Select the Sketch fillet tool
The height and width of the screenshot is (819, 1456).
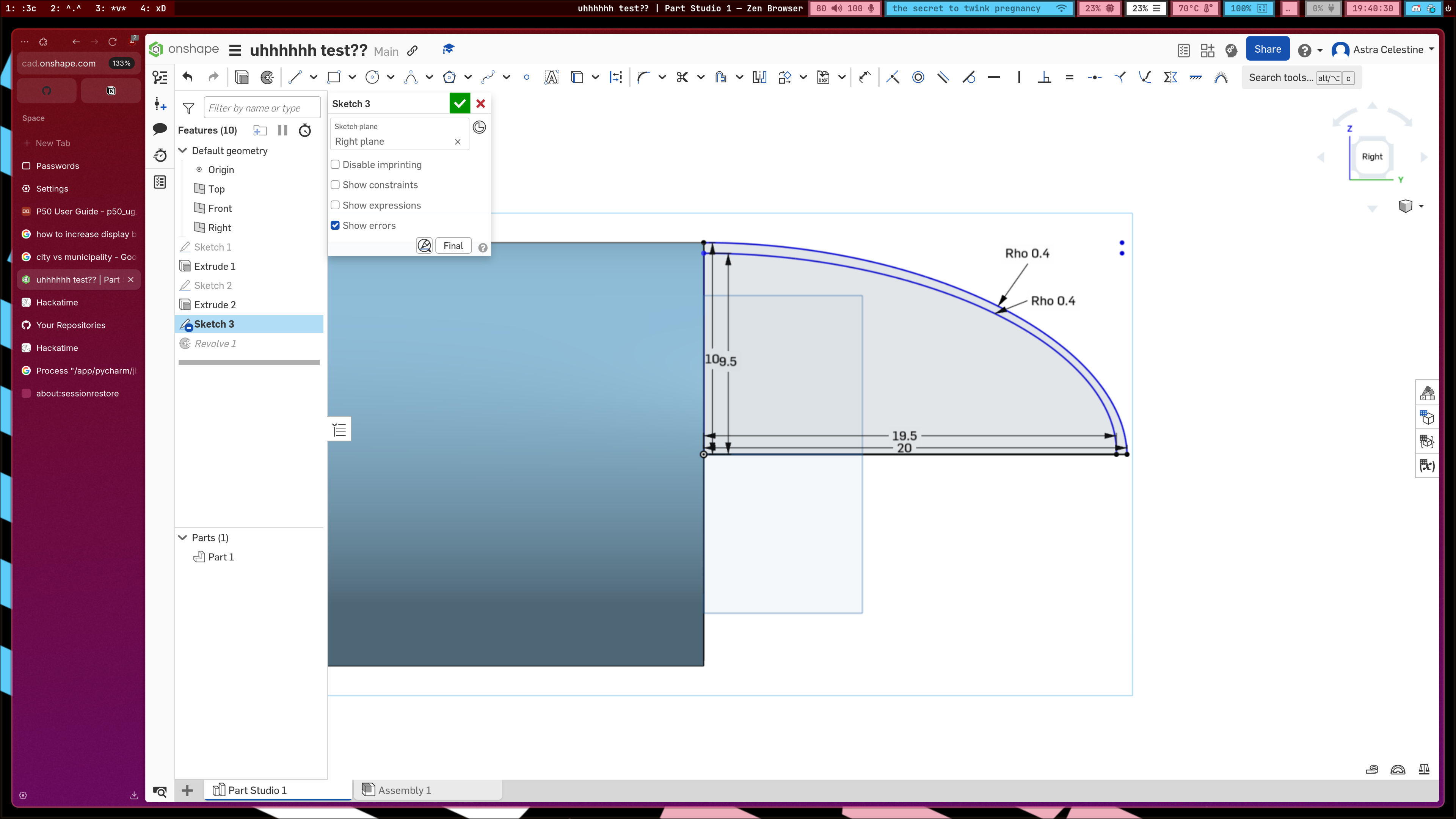pos(643,77)
